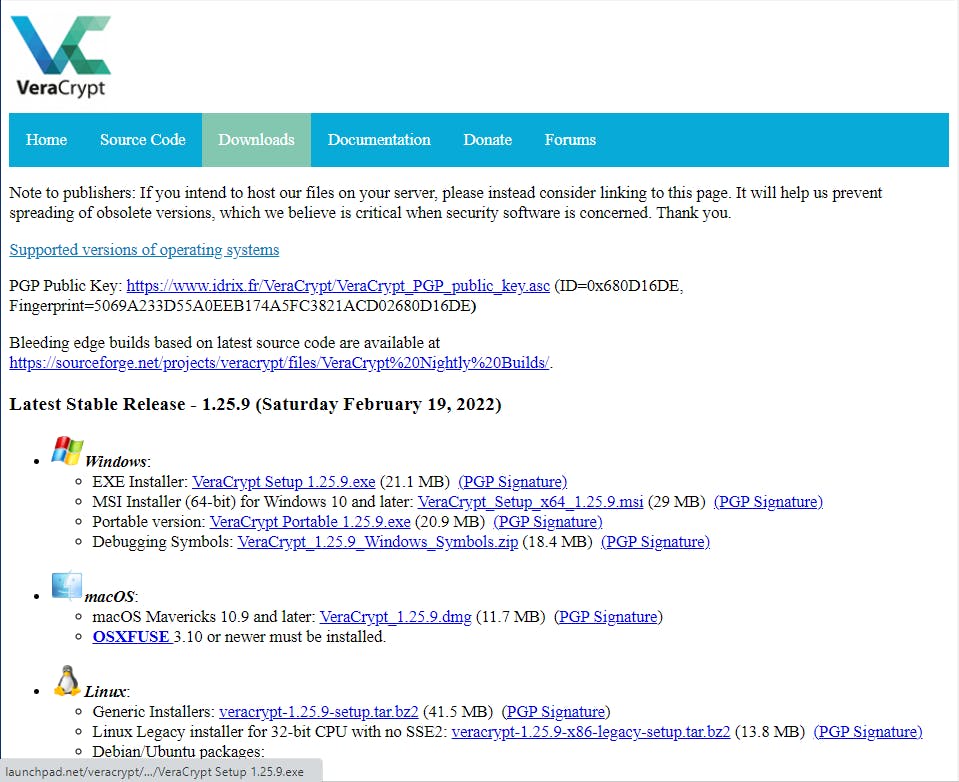Image resolution: width=959 pixels, height=782 pixels.
Task: Visit the Forums page
Action: pyautogui.click(x=570, y=139)
